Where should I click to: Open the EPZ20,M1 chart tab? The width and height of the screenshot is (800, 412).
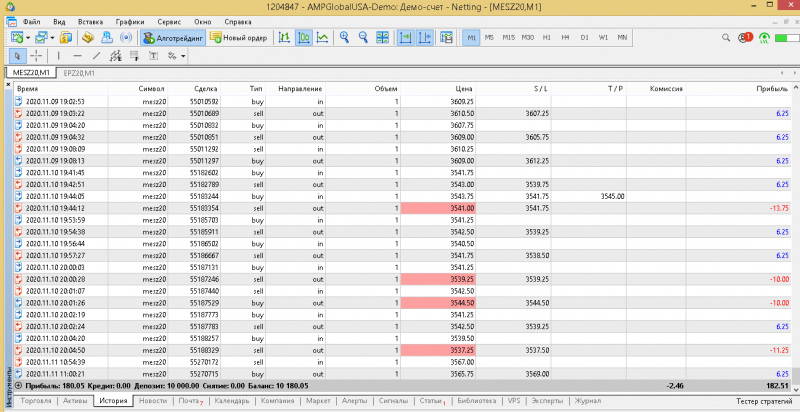tap(79, 73)
